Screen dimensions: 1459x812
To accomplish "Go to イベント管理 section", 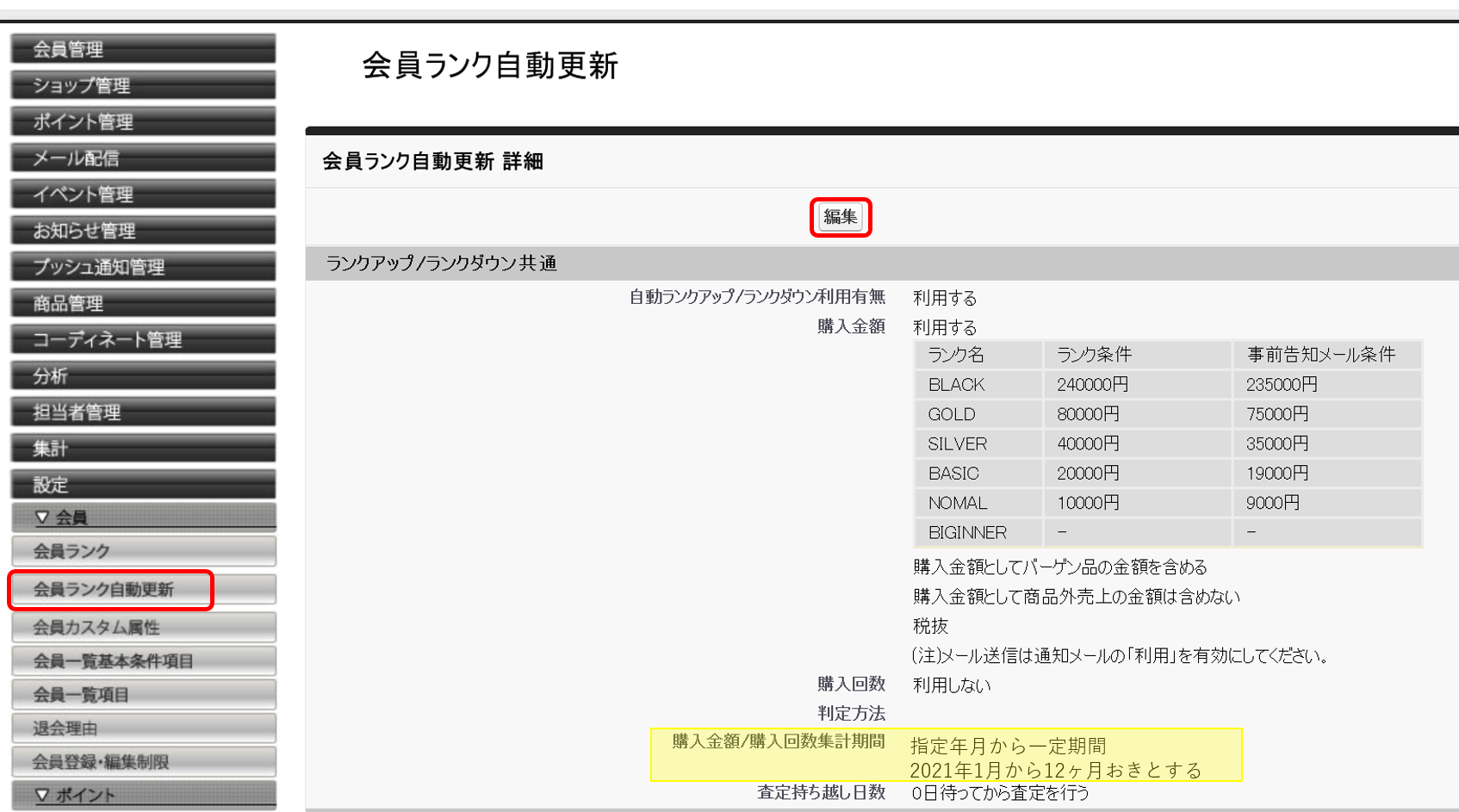I will 143,195.
